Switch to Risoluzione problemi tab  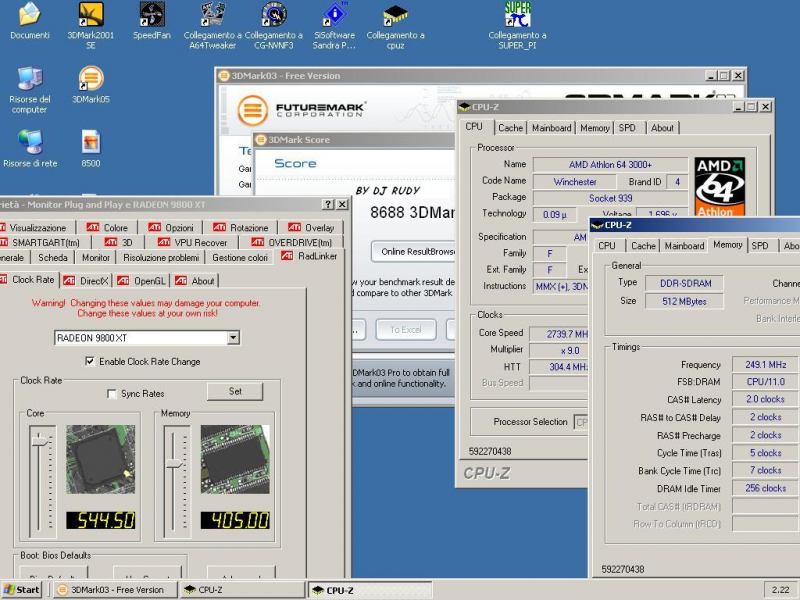tap(161, 258)
